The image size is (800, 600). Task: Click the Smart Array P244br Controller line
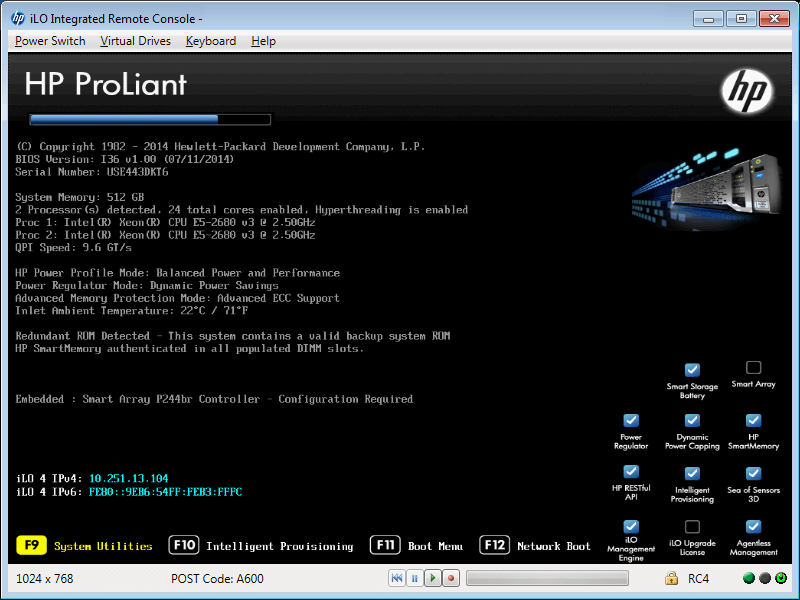214,399
